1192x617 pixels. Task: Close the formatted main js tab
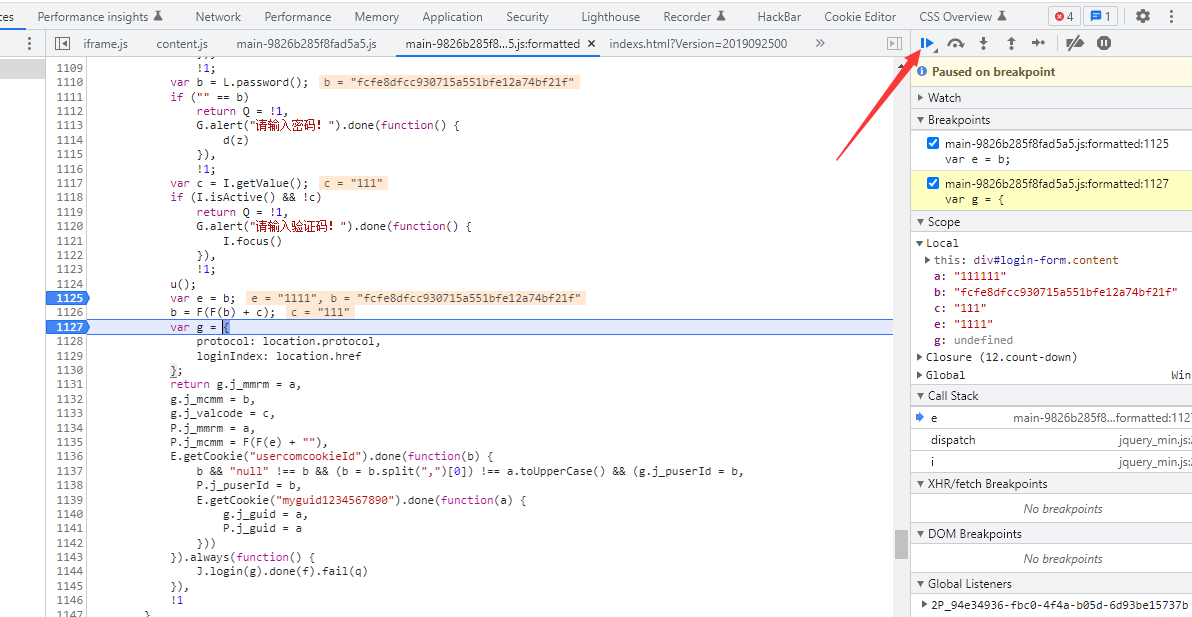[592, 44]
